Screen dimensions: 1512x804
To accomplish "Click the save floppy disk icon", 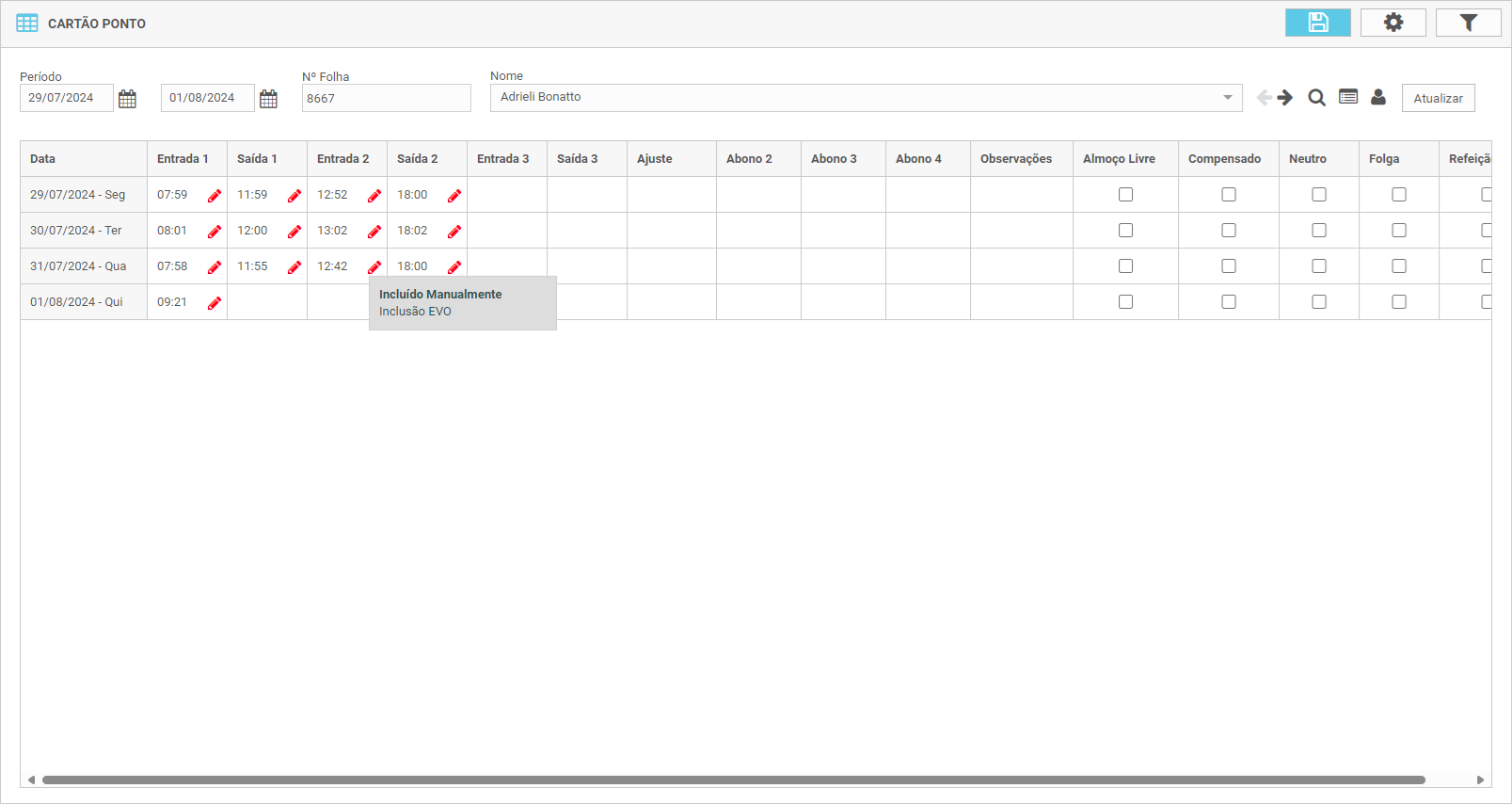I will (1317, 23).
